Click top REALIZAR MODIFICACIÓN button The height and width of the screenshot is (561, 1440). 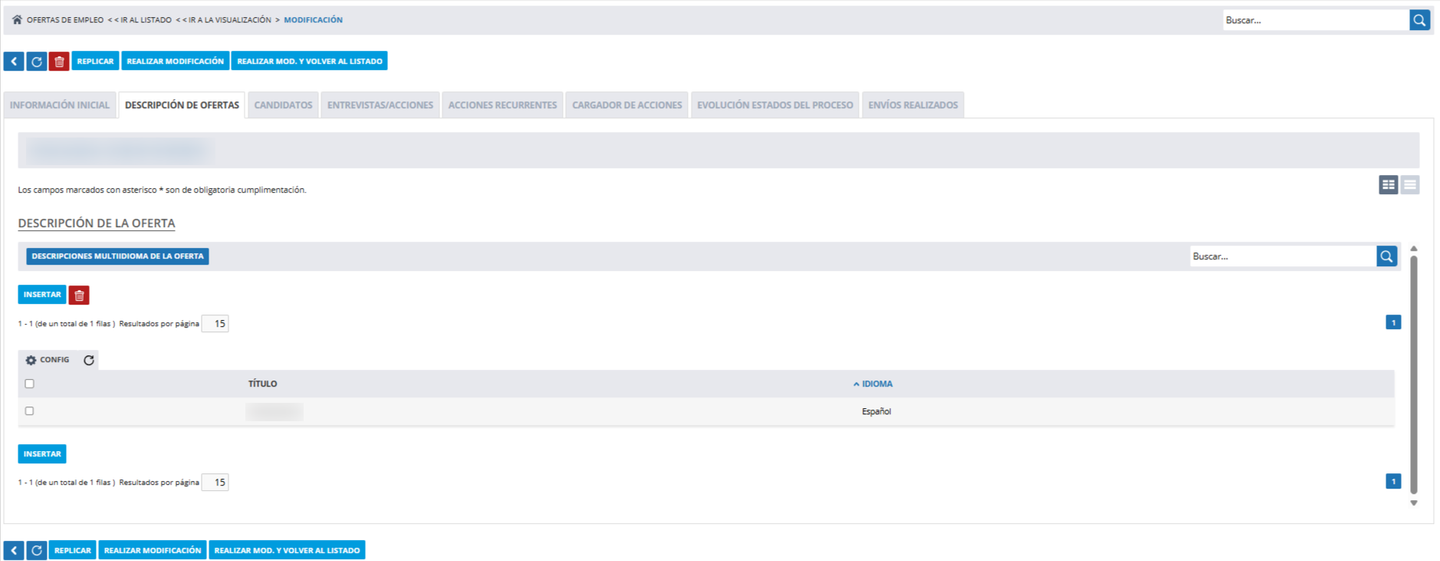tap(175, 61)
